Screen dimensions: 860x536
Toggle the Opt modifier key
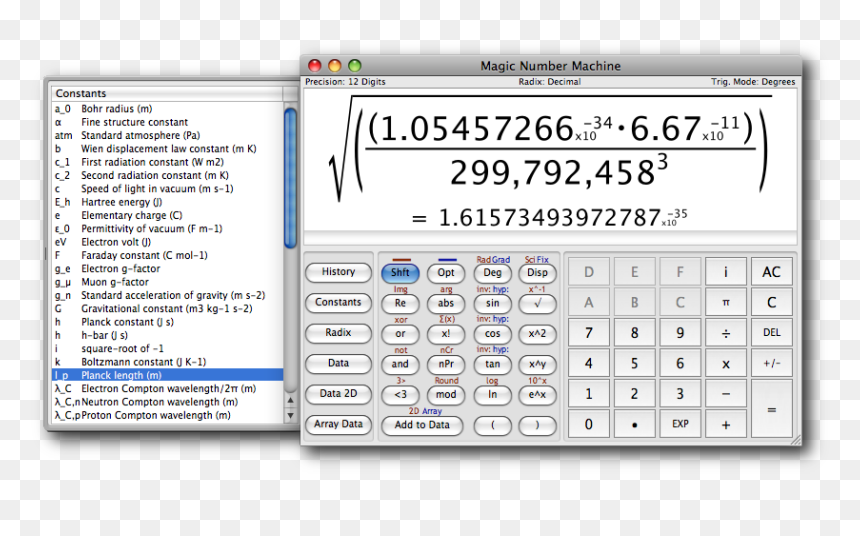pyautogui.click(x=446, y=272)
